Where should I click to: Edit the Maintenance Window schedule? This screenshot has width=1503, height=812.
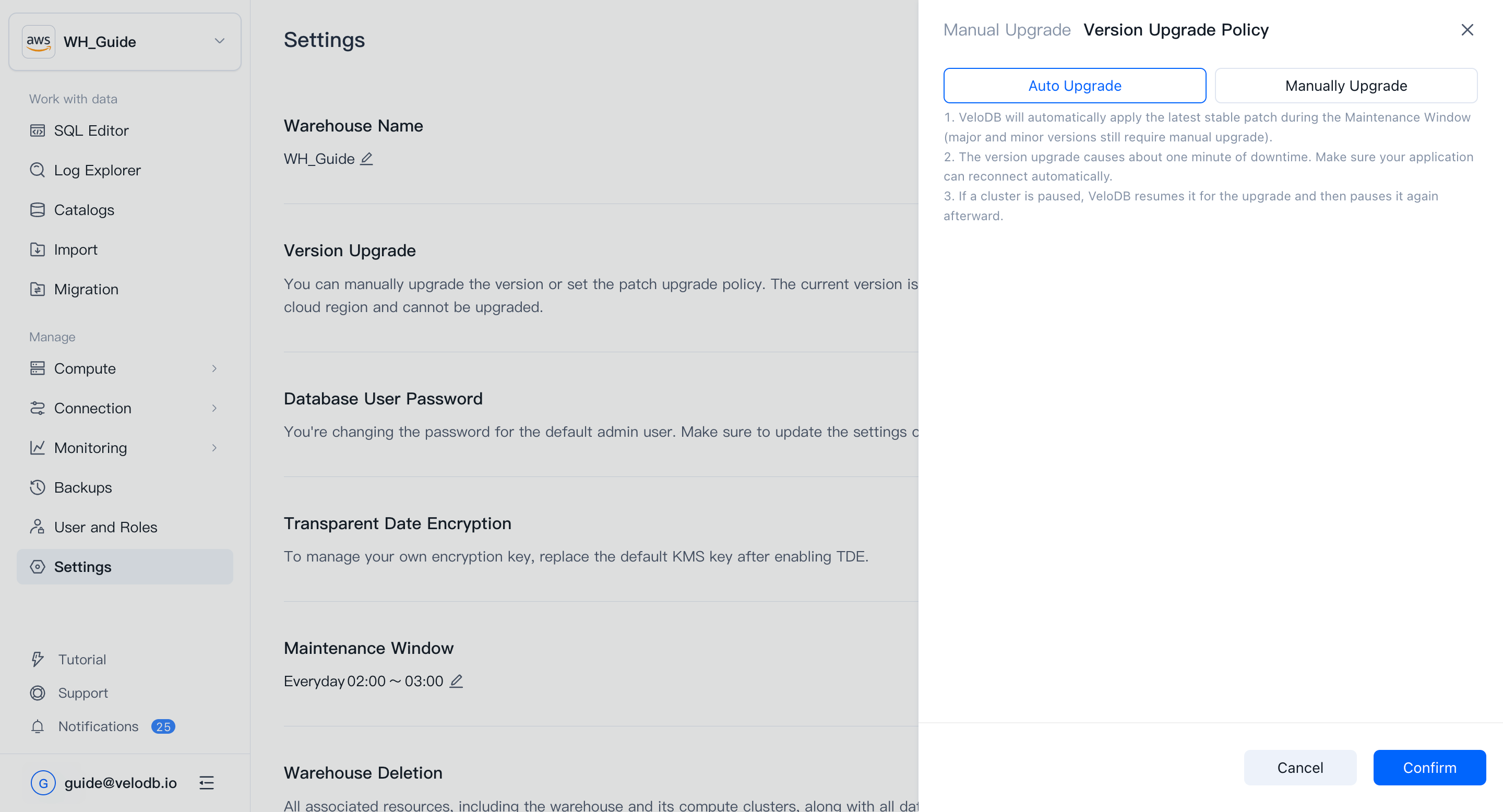tap(457, 680)
